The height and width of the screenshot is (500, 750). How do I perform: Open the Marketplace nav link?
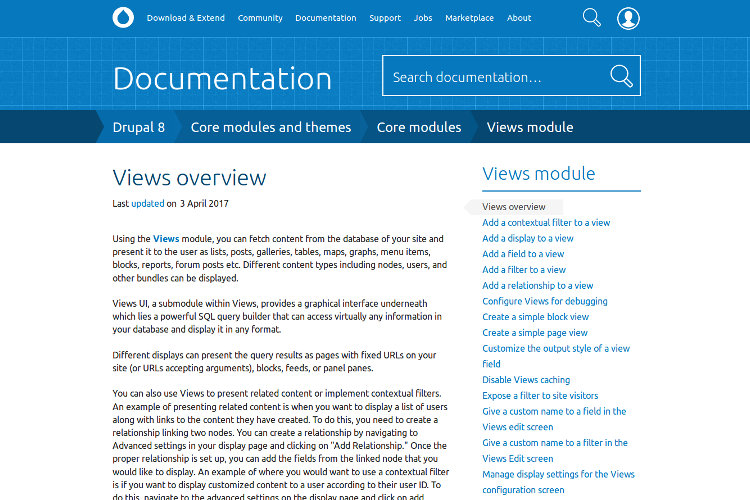click(469, 18)
